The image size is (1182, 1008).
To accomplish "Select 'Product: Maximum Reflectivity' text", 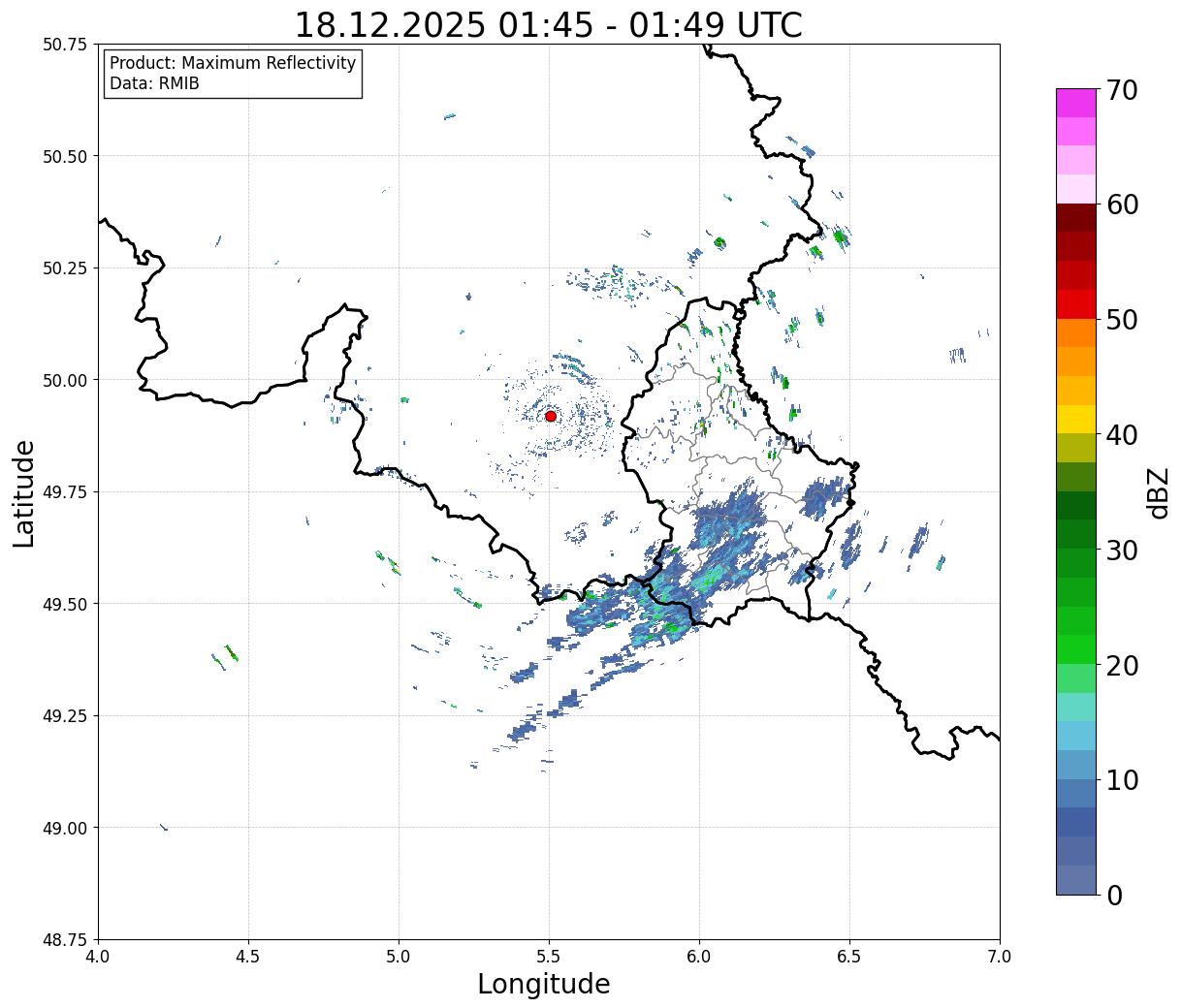I will tap(233, 63).
